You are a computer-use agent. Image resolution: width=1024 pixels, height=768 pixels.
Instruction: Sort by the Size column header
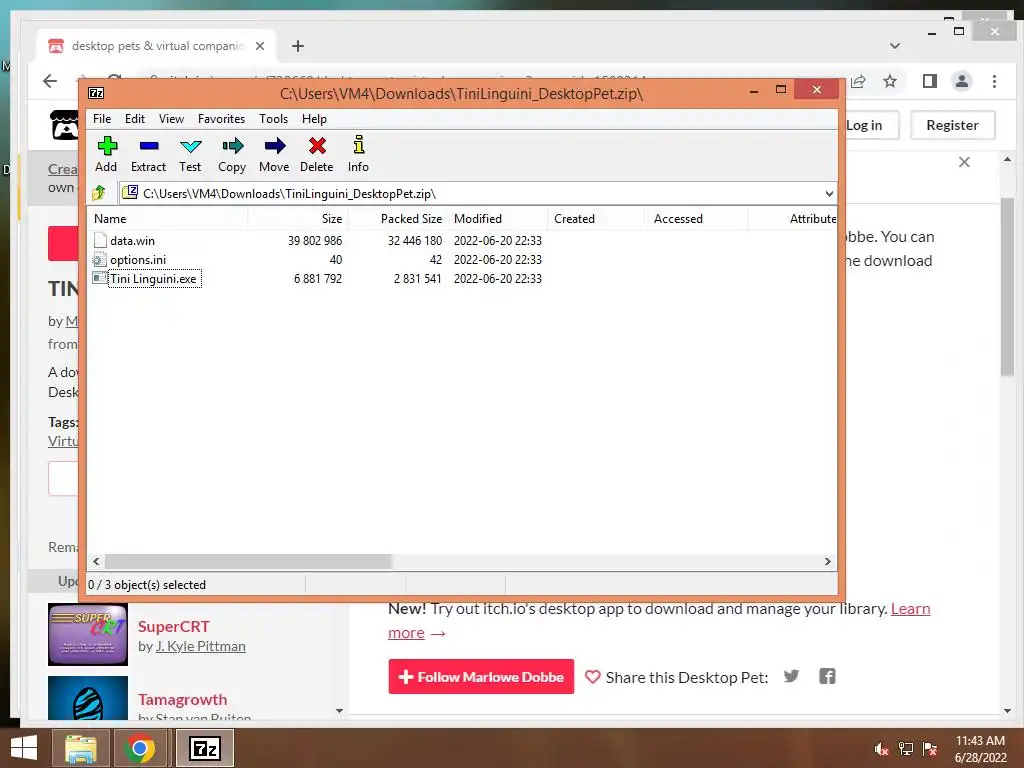(298, 219)
